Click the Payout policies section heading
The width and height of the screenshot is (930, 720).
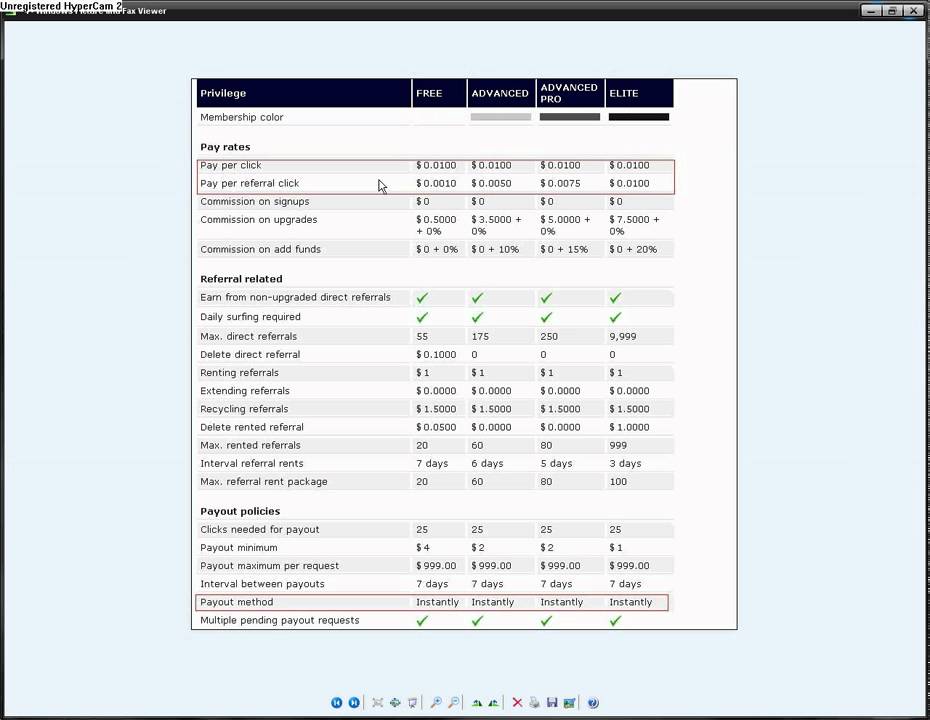(240, 511)
